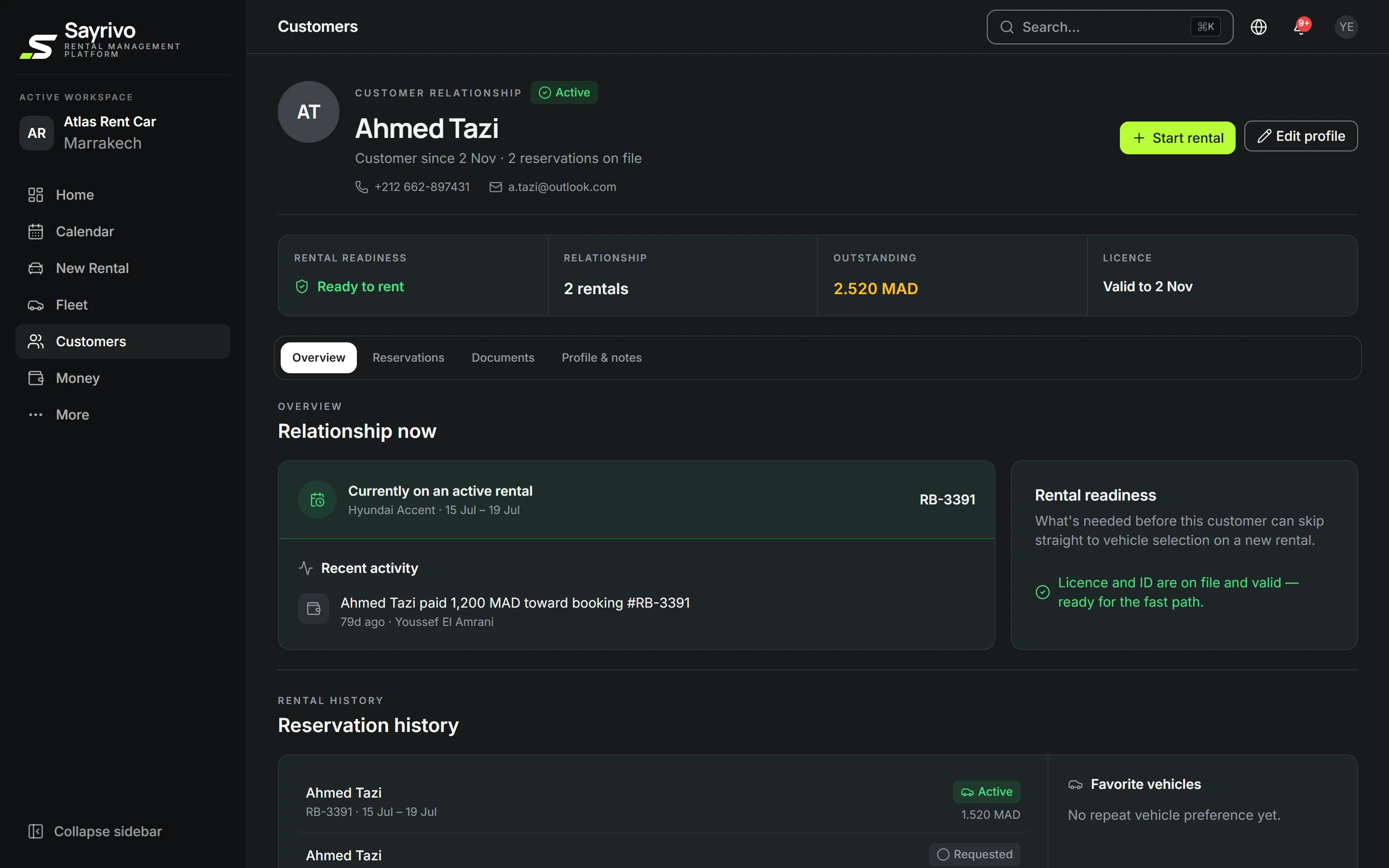Click the Requested status badge
Image resolution: width=1389 pixels, height=868 pixels.
975,854
